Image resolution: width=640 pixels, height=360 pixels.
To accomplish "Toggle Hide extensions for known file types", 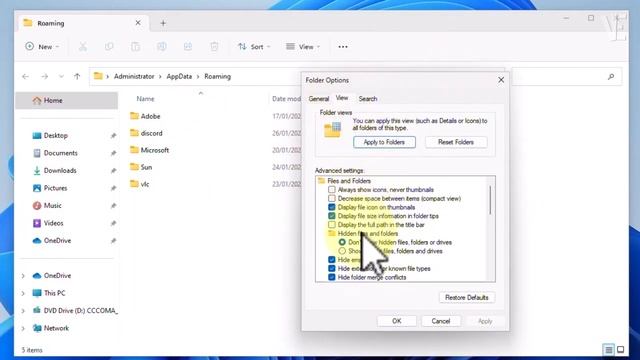I will click(x=332, y=269).
